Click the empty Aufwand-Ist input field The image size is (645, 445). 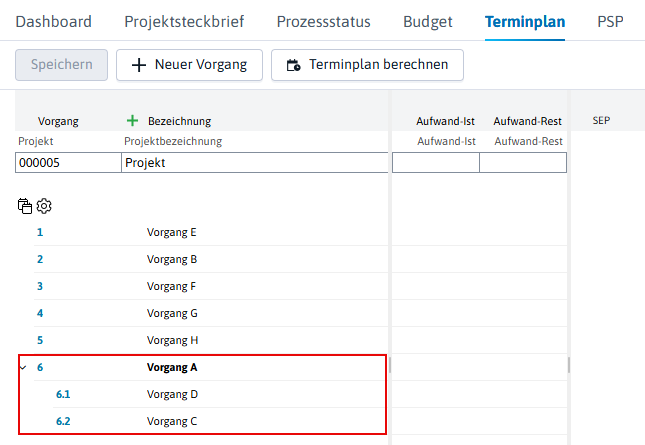[x=436, y=162]
